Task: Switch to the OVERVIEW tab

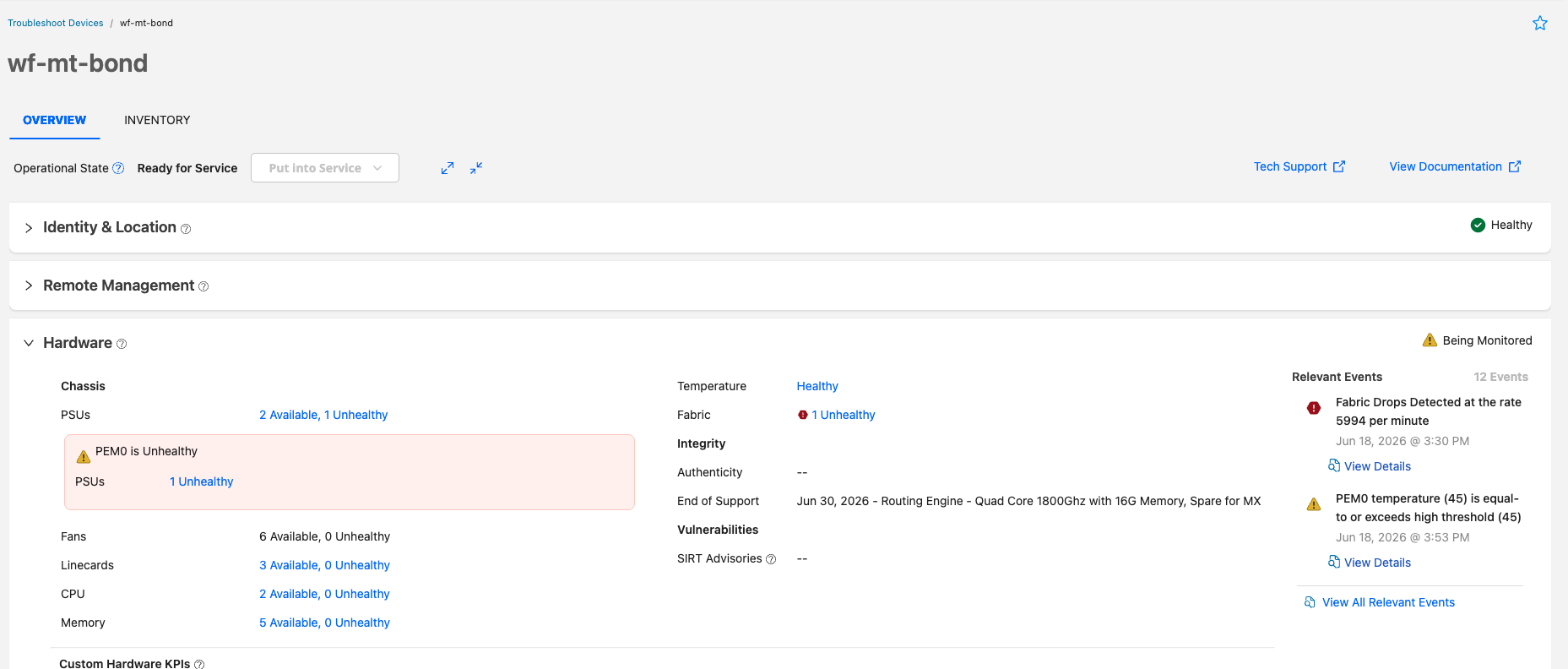Action: click(x=55, y=120)
